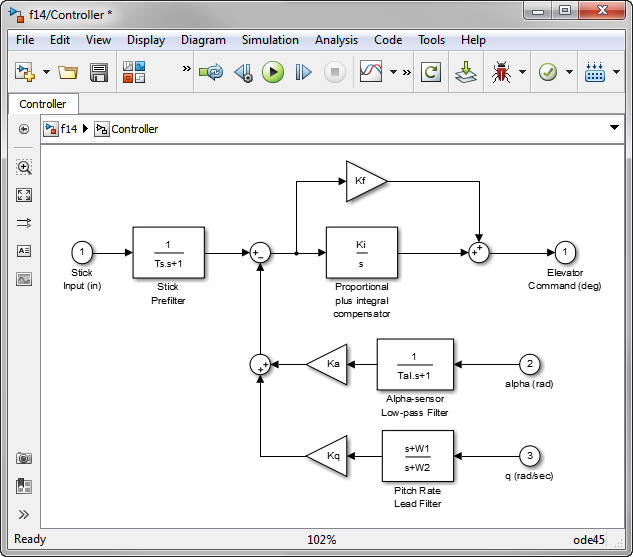
Task: Click the Annotation text tool icon
Action: (x=24, y=251)
